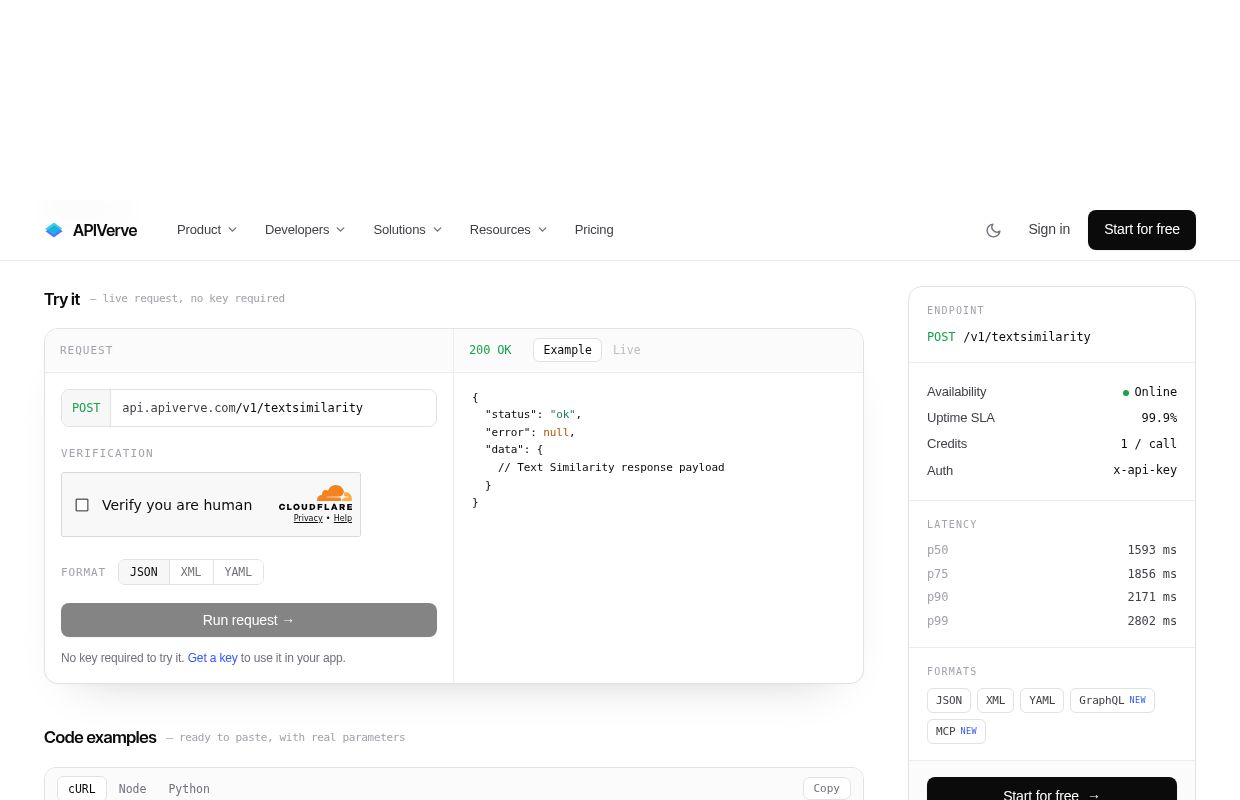Screen dimensions: 1240x800
Task: Expand the Solutions menu chevron
Action: 437,230
